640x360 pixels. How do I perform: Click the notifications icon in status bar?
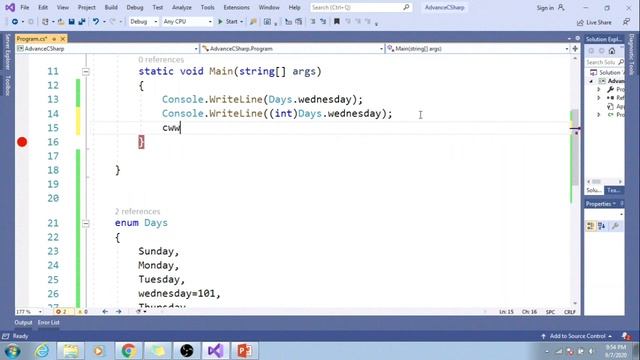[626, 336]
